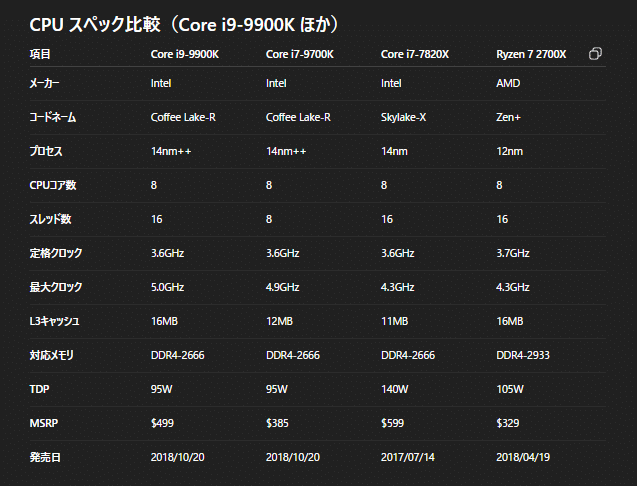637x486 pixels.
Task: Select the '$385' price cell
Action: point(277,423)
